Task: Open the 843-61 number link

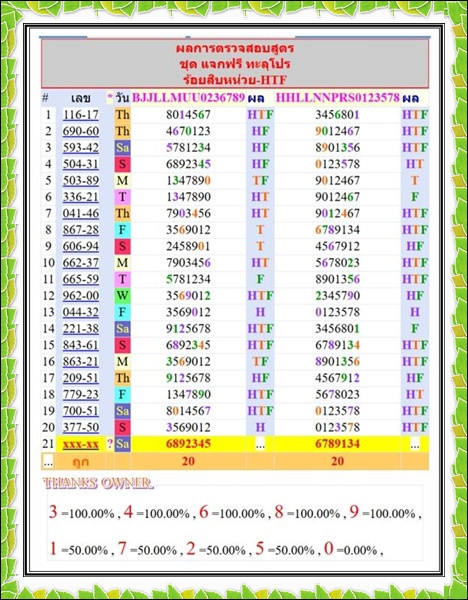Action: pyautogui.click(x=81, y=345)
